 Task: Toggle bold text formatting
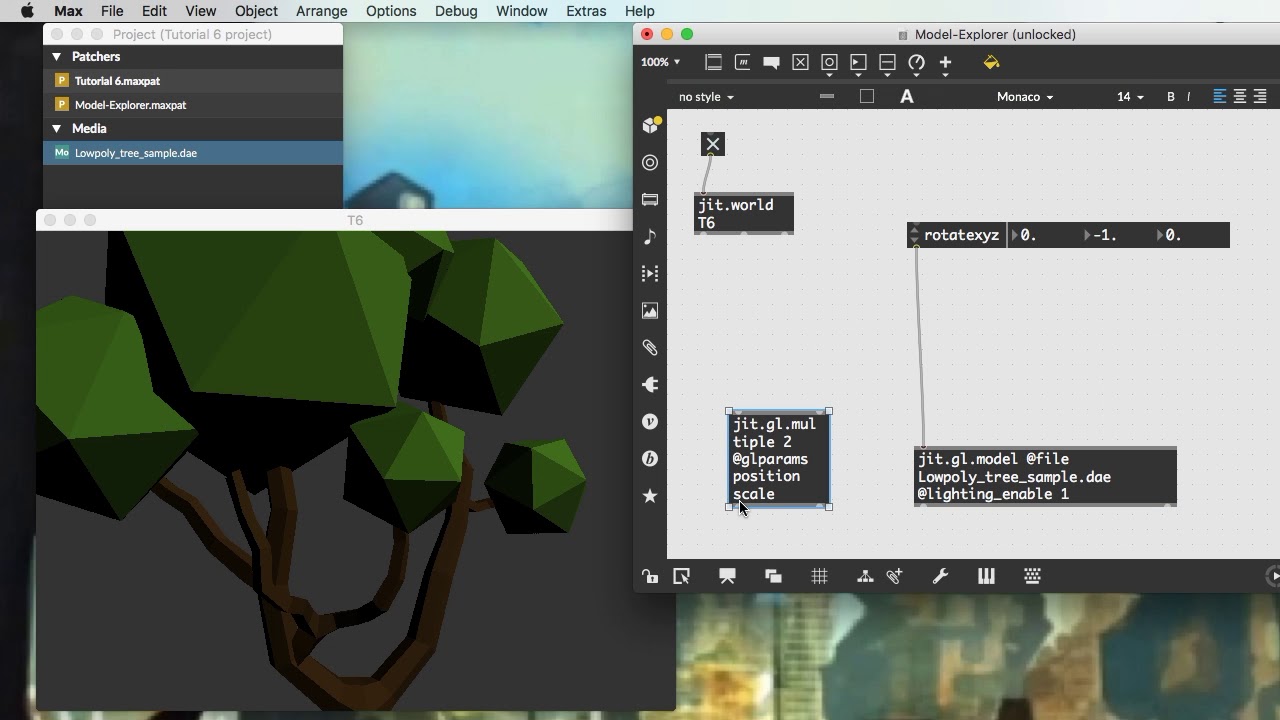coord(1171,97)
